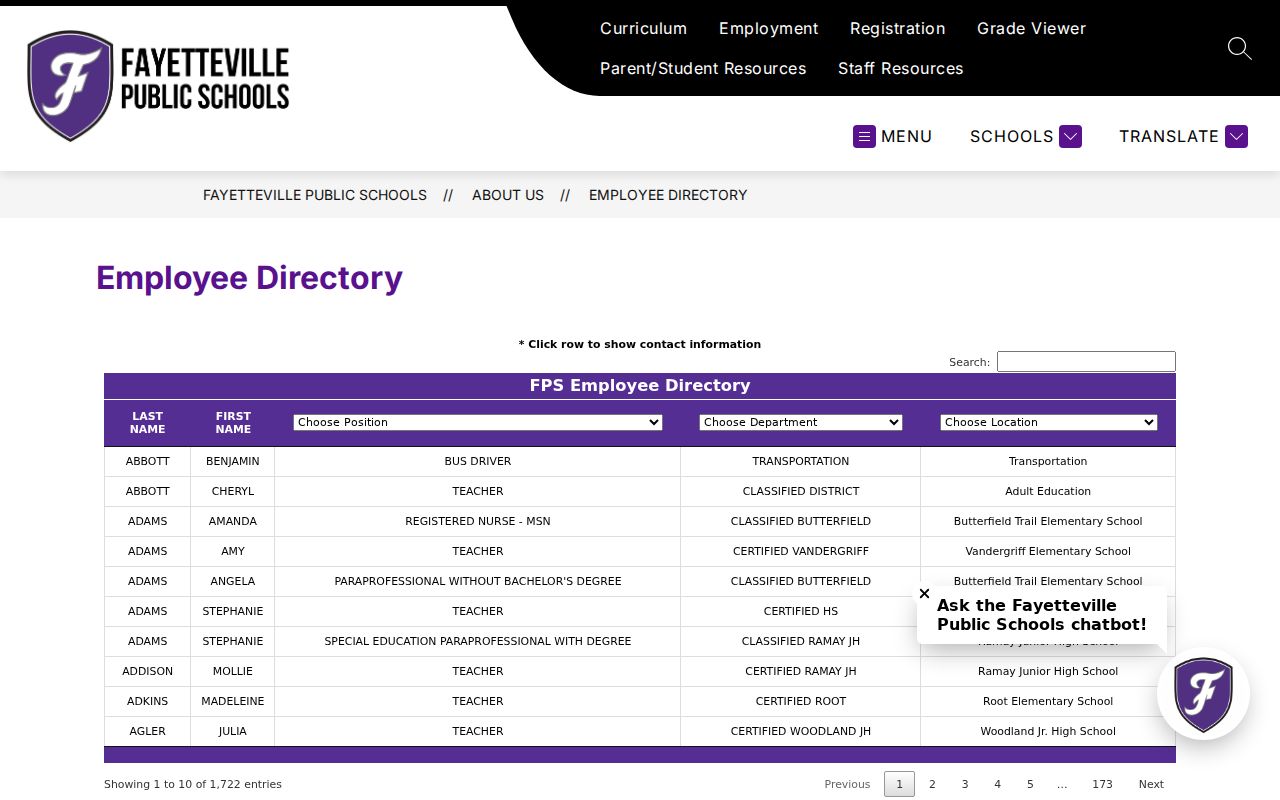
Task: Open the hamburger MENU icon
Action: [864, 136]
